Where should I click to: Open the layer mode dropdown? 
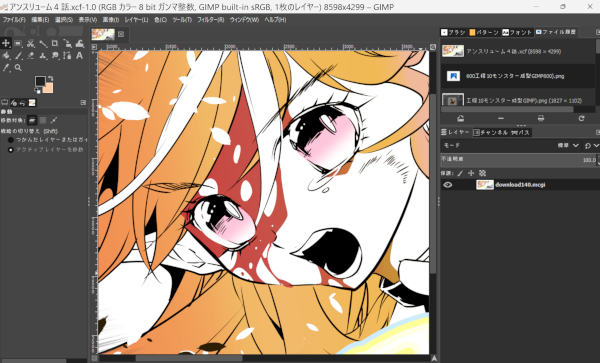511,145
